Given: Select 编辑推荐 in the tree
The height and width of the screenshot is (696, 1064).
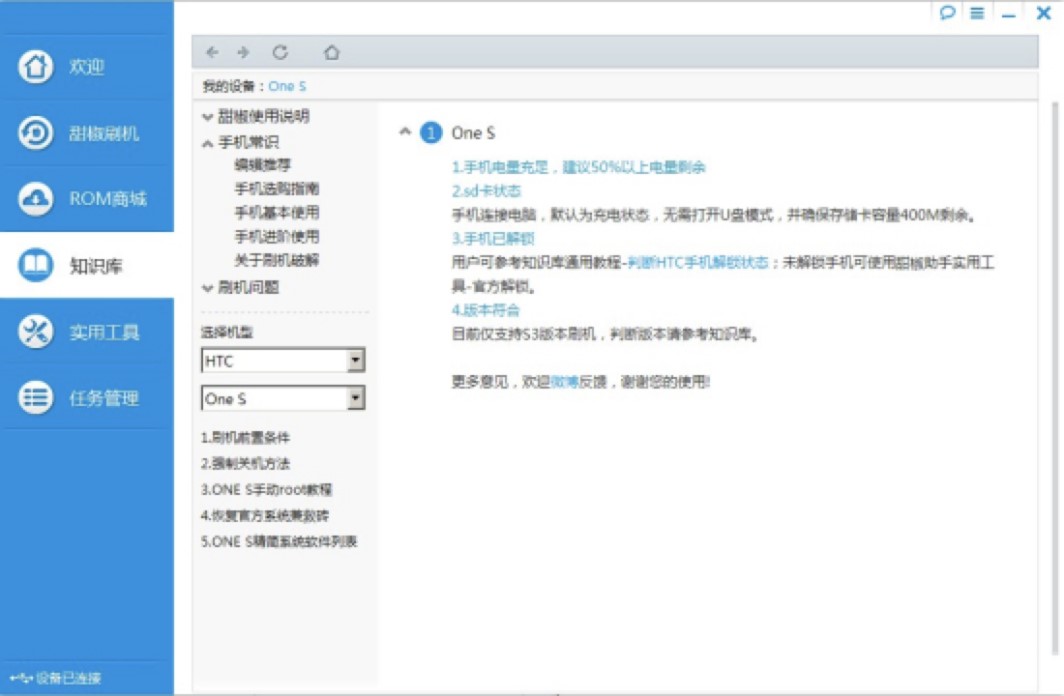Looking at the screenshot, I should click(263, 165).
